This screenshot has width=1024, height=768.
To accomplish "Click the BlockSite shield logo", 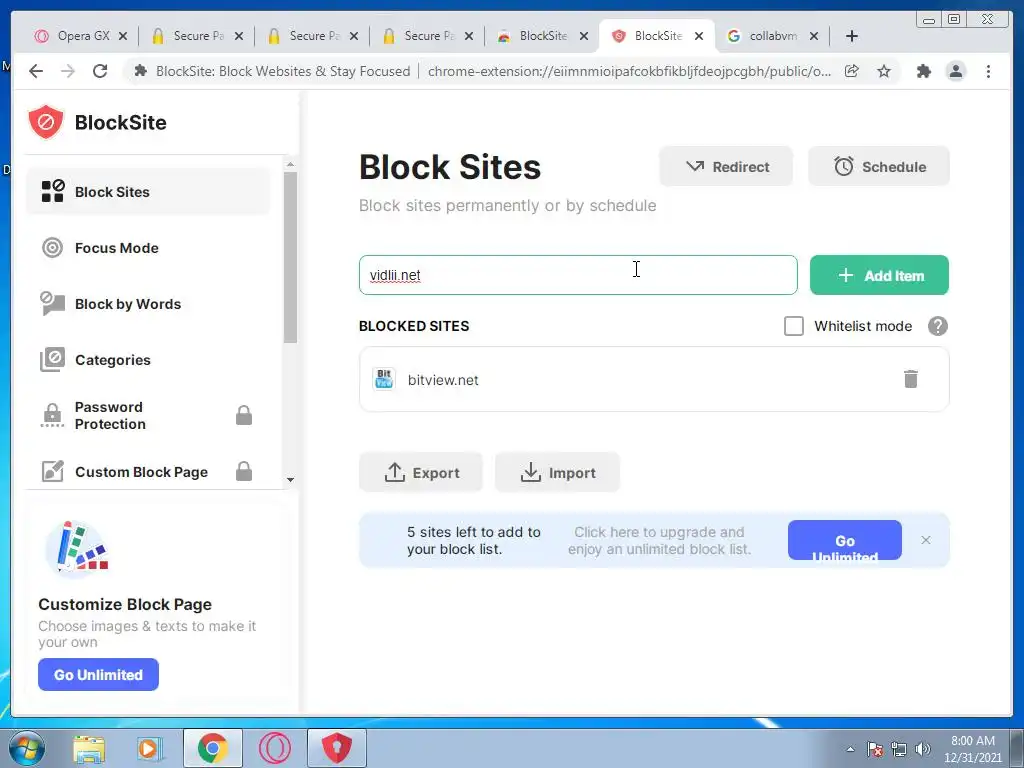I will pos(46,122).
